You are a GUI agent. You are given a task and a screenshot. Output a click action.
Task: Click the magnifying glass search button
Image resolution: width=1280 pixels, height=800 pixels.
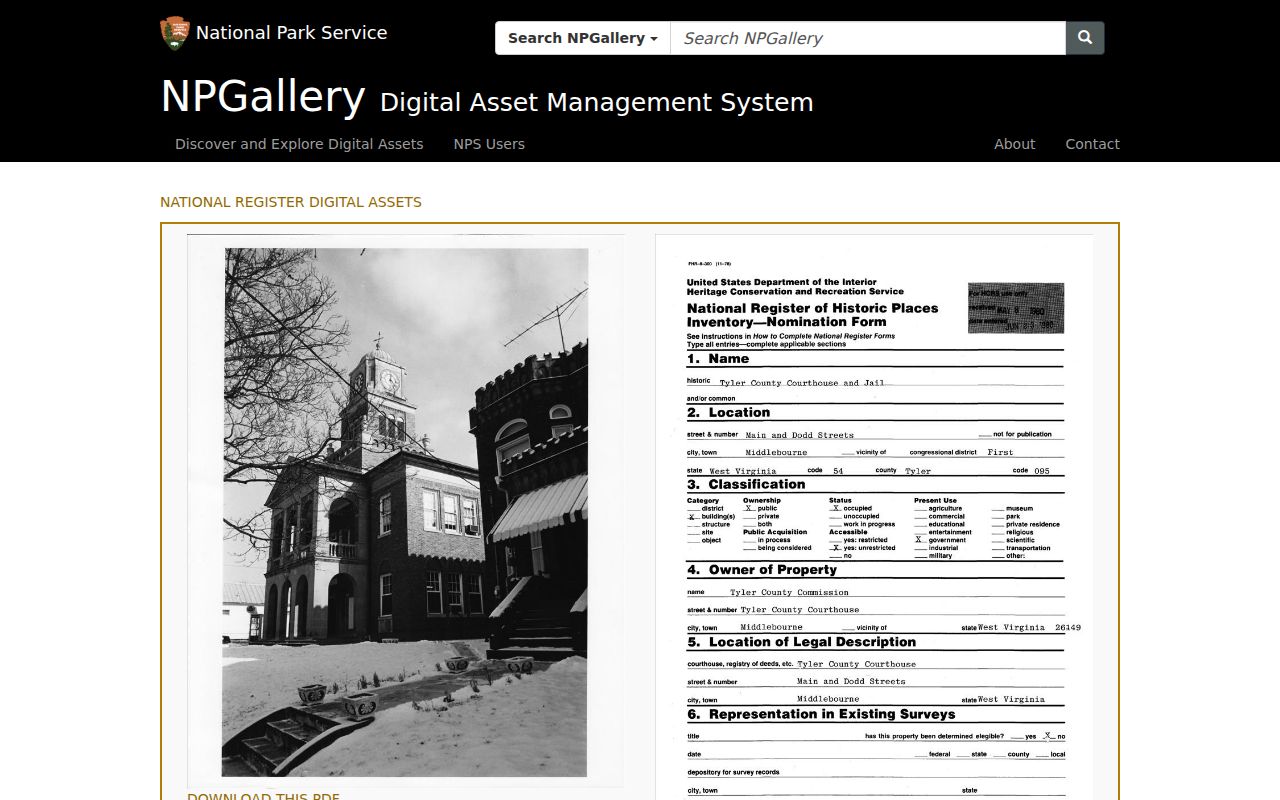click(1085, 38)
